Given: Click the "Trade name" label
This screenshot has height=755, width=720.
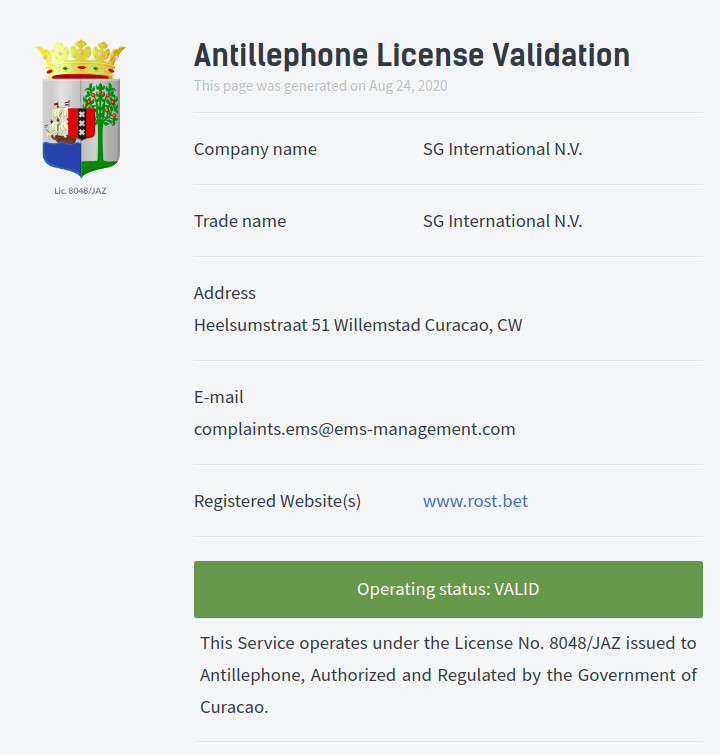Looking at the screenshot, I should pos(240,221).
